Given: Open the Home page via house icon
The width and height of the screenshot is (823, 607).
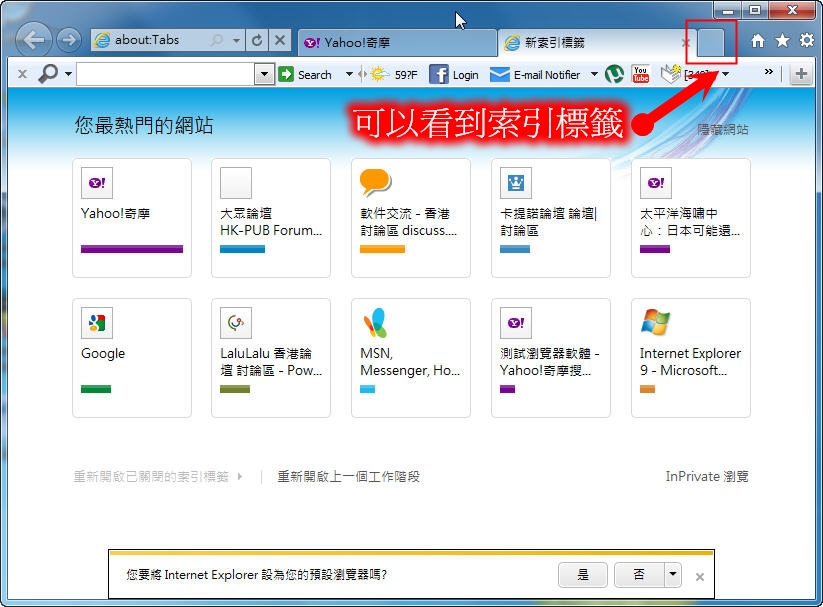Looking at the screenshot, I should coord(757,40).
